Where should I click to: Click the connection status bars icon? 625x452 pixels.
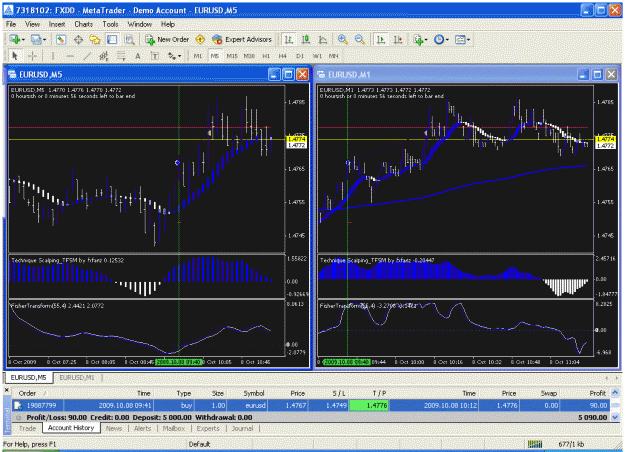click(535, 444)
